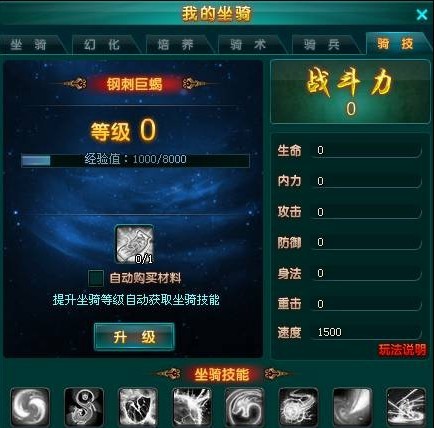Select the swirl vortex mount skill icon
This screenshot has height=428, width=434.
30,407
